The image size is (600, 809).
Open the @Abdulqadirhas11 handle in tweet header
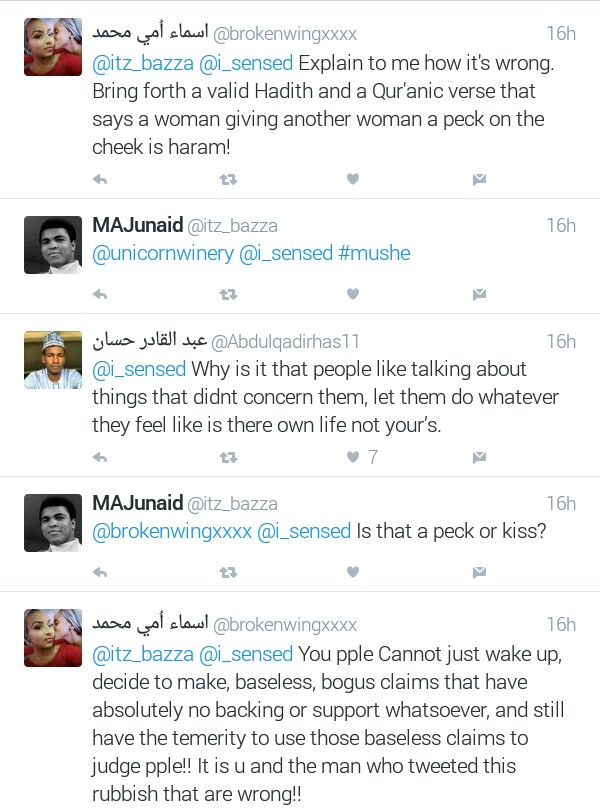coord(285,341)
